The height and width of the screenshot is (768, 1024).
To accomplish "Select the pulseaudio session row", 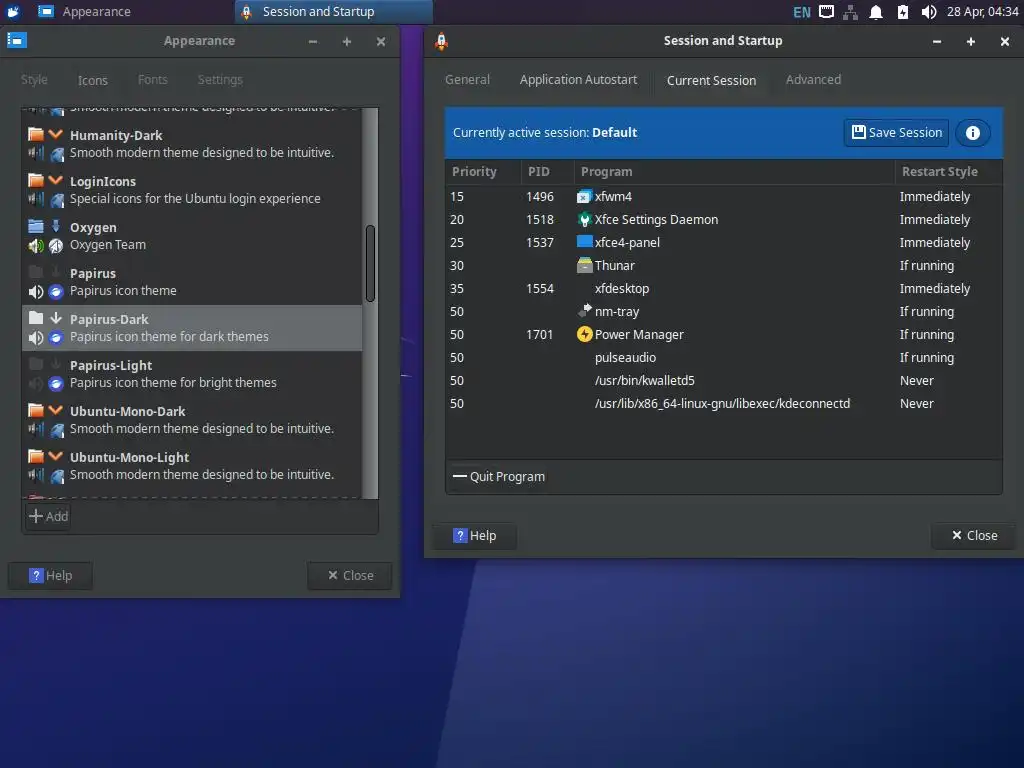I will tap(724, 358).
